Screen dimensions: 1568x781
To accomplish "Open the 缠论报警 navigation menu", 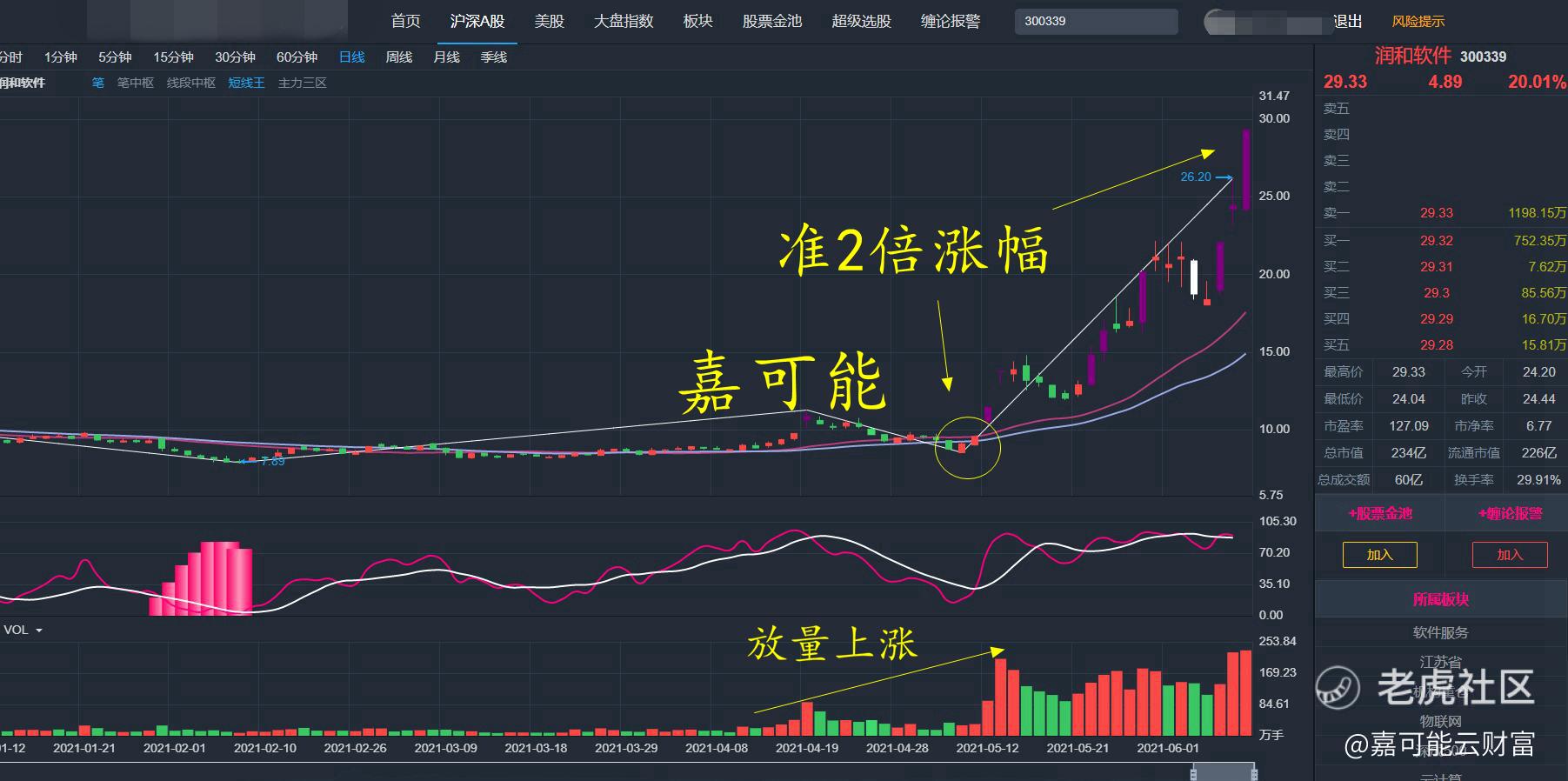I will click(950, 21).
